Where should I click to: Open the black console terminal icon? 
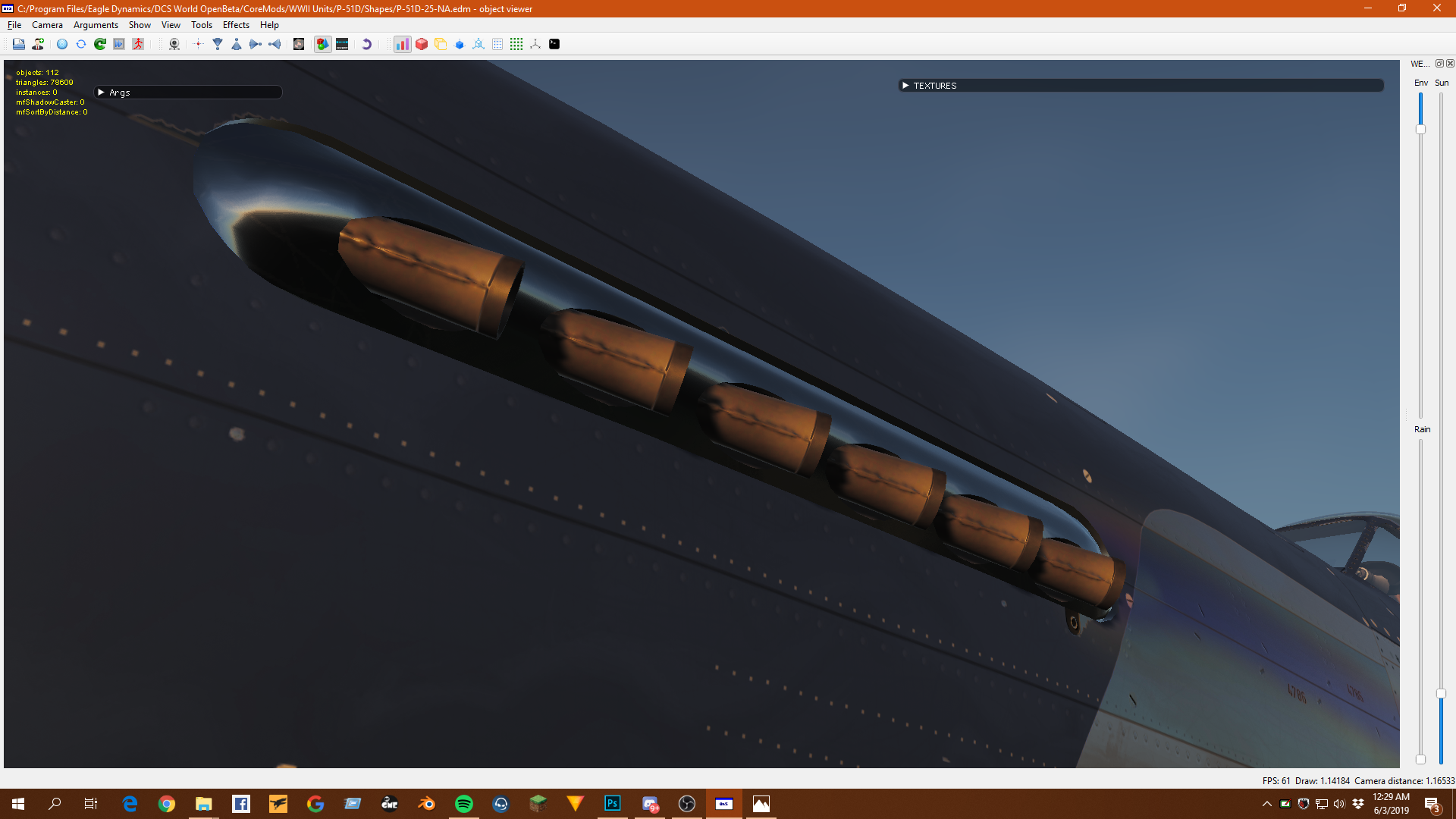[554, 44]
